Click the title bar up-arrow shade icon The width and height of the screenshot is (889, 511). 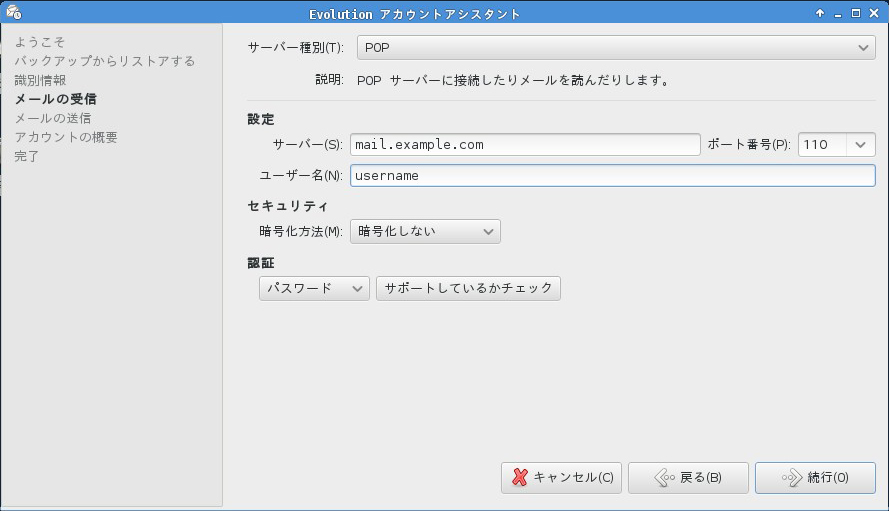pos(820,14)
